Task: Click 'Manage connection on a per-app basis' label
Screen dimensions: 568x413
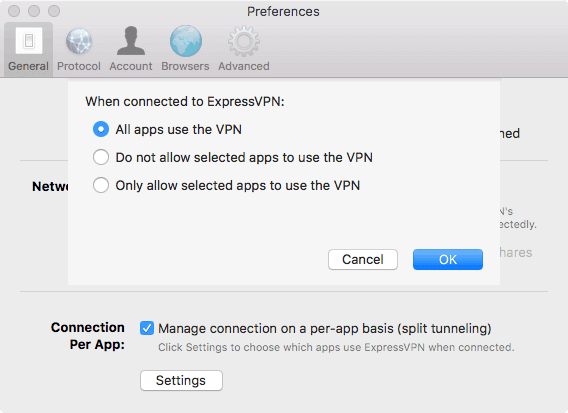Action: [325, 329]
